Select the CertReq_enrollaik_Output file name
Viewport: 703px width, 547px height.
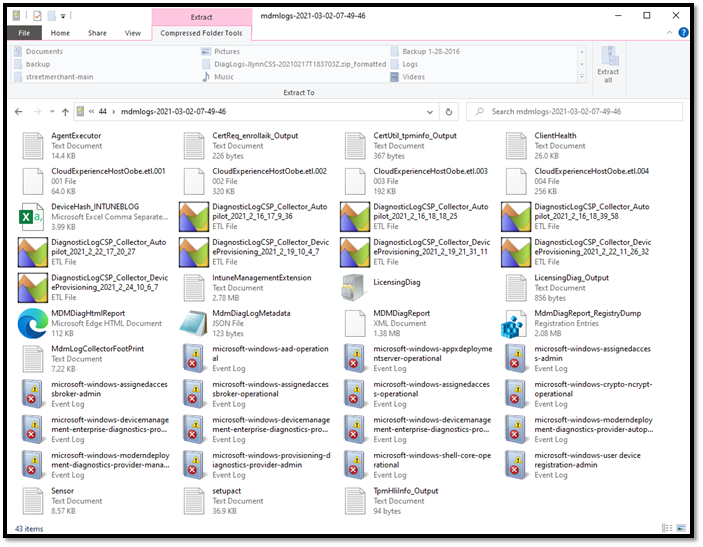tap(255, 135)
